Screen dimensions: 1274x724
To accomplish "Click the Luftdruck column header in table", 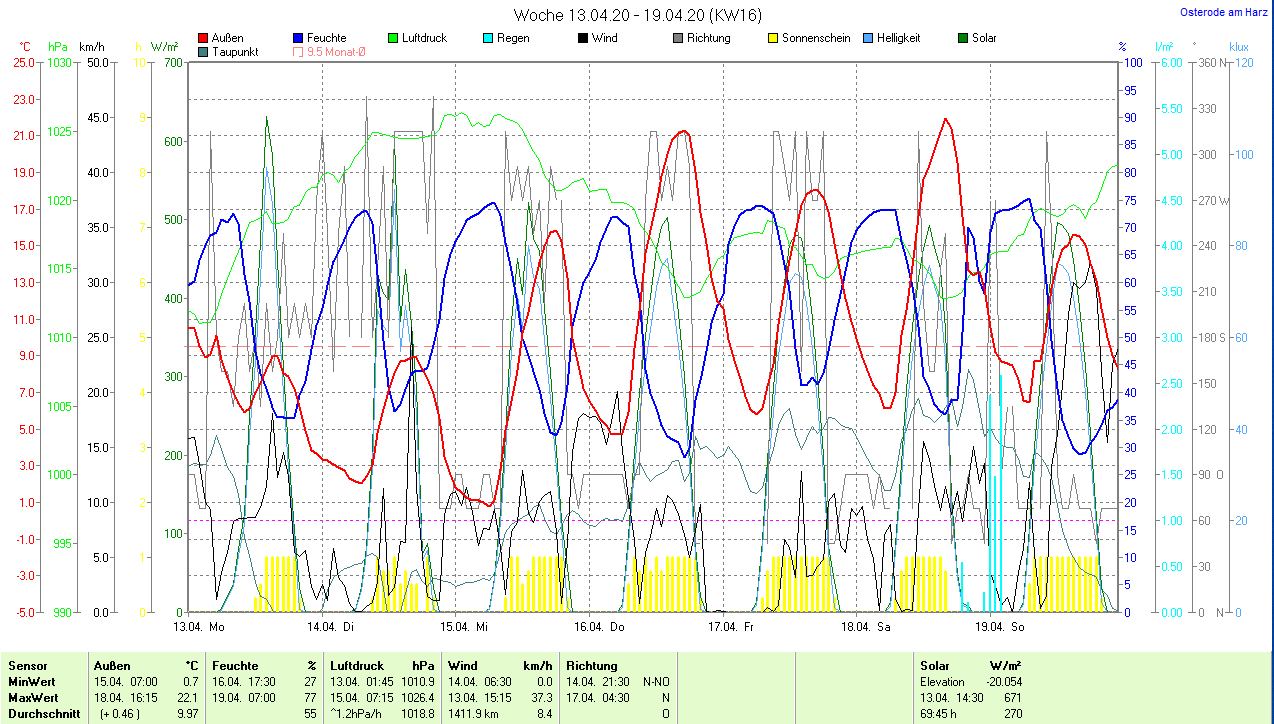I will coord(358,665).
